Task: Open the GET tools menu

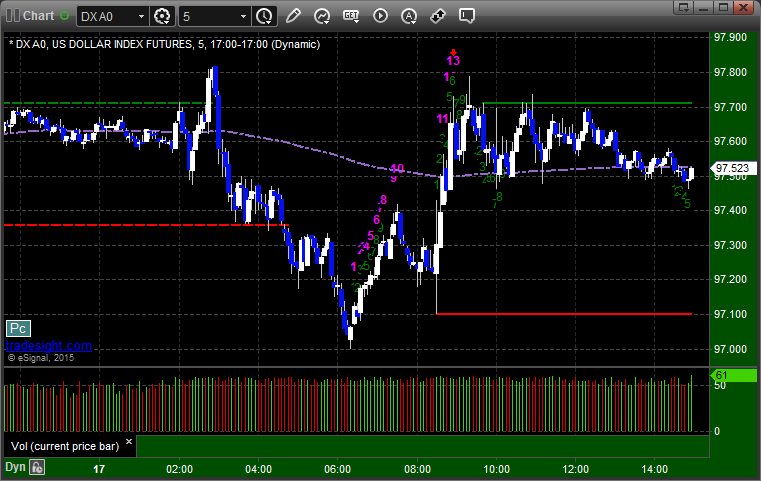Action: pyautogui.click(x=351, y=16)
